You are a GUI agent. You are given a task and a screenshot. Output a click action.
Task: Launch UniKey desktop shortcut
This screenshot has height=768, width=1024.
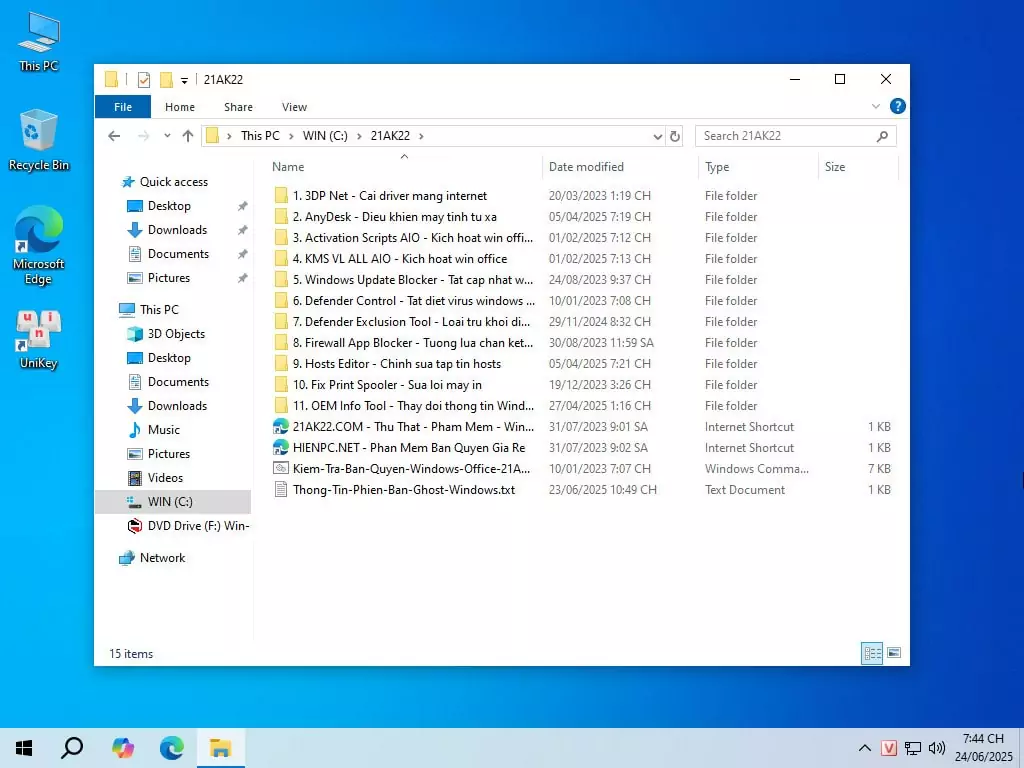coord(39,340)
